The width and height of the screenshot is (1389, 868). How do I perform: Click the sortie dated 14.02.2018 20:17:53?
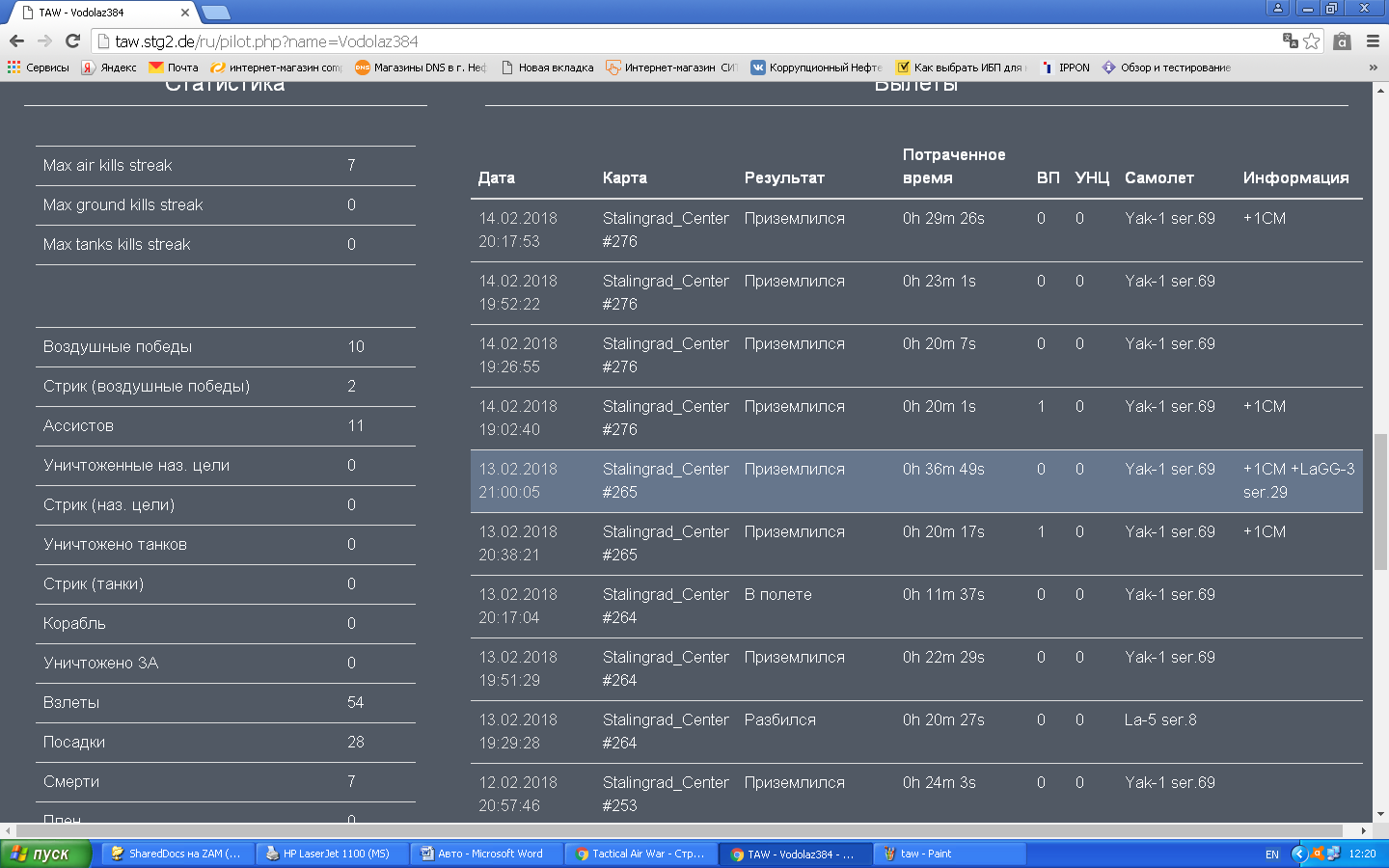(916, 231)
